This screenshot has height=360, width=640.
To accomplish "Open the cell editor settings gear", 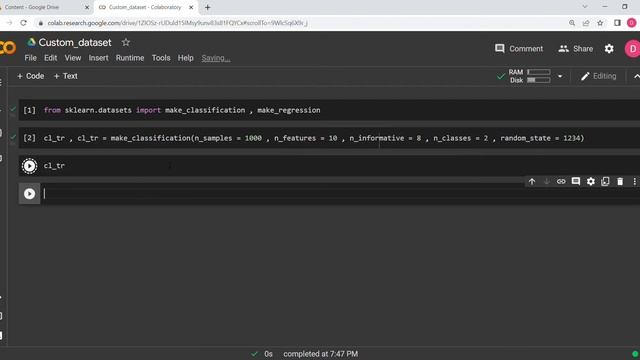I will pos(591,181).
